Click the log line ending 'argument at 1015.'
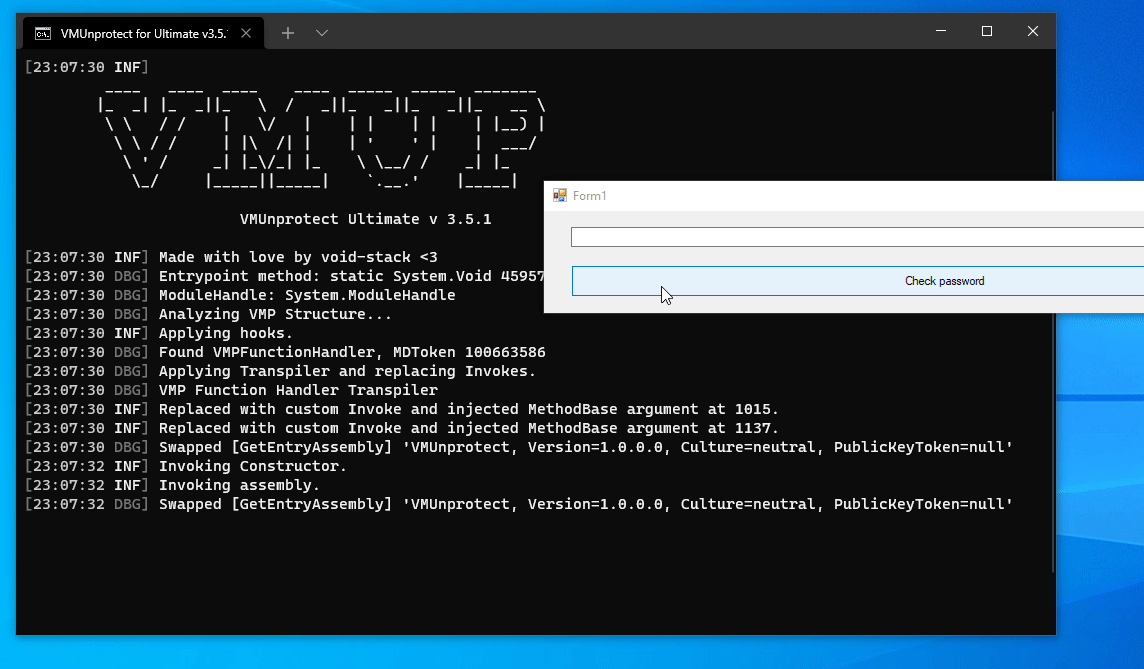 402,409
